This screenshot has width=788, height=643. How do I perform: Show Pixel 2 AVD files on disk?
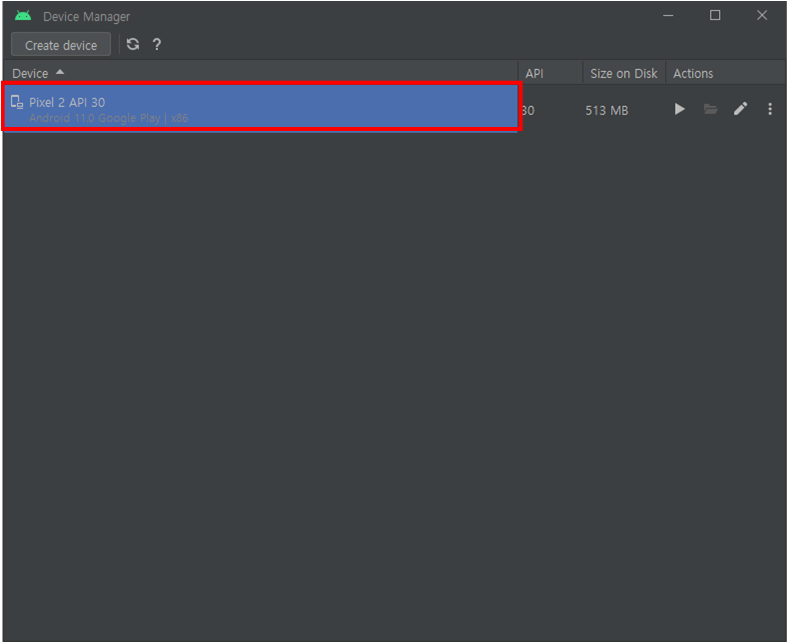click(x=710, y=109)
